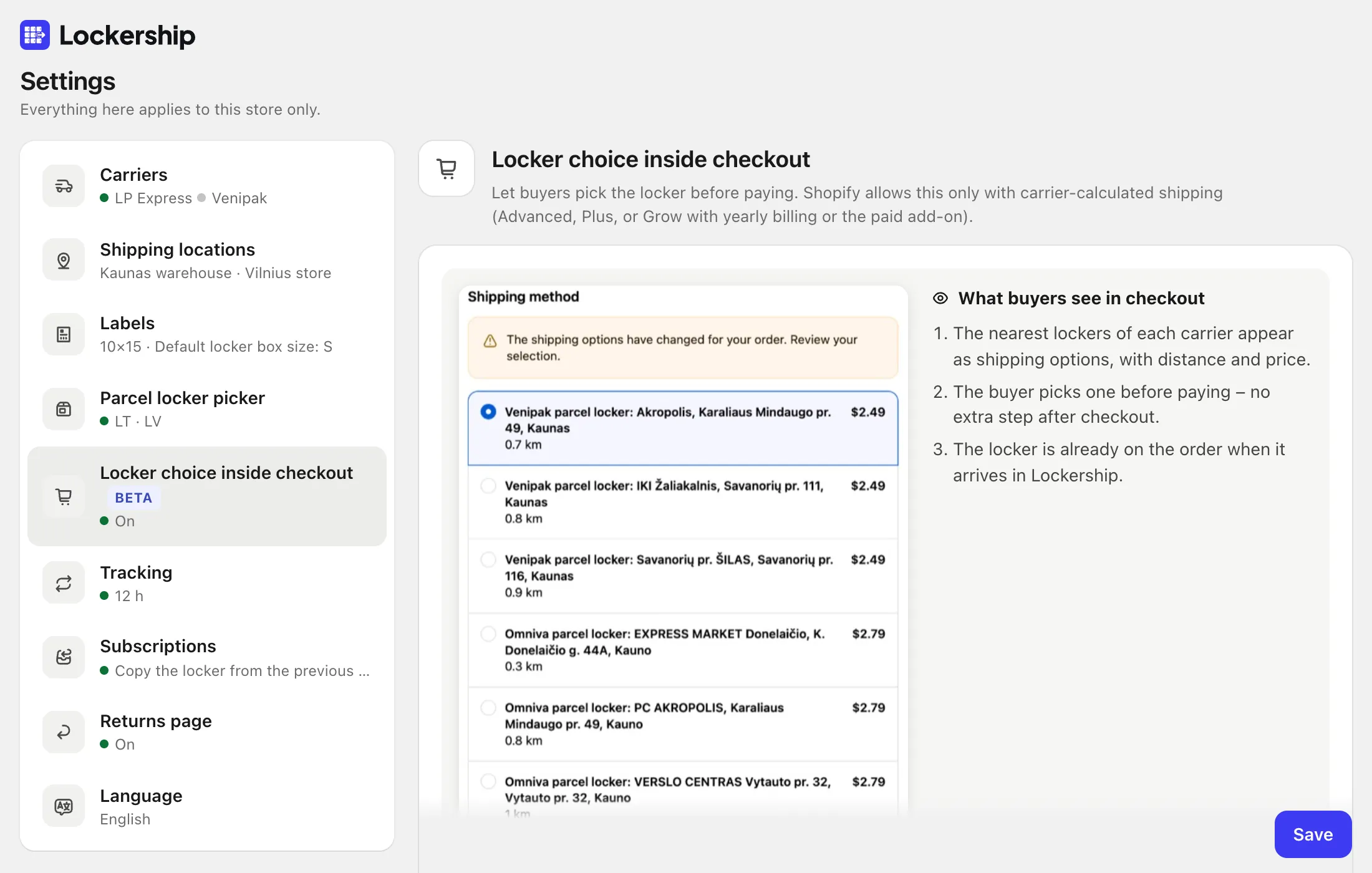
Task: Select Omniva PC AKROPOLIS locker radio
Action: (x=488, y=707)
